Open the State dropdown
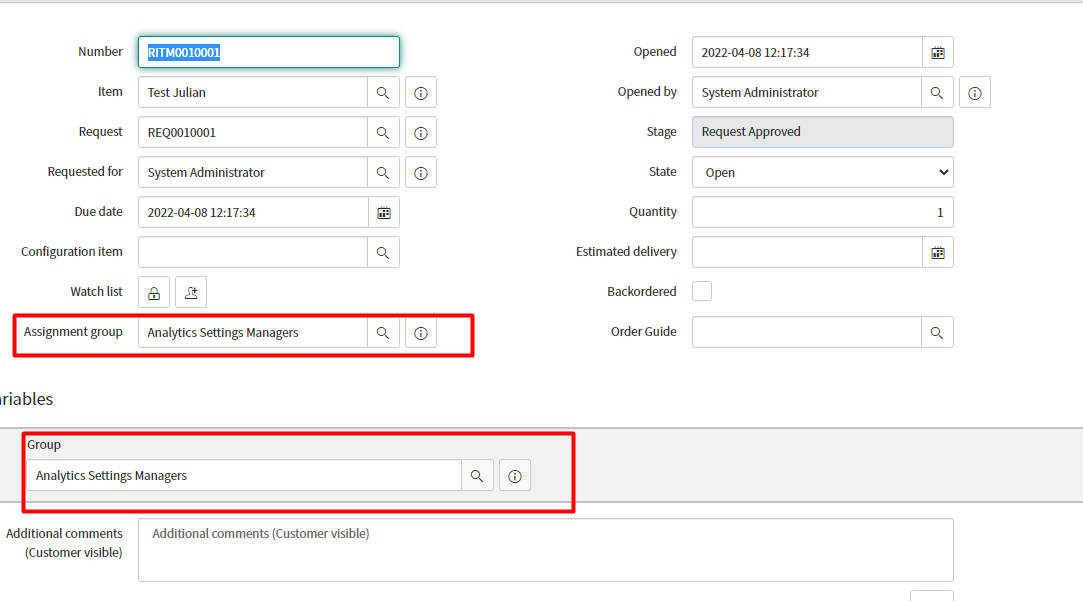1083x601 pixels. [823, 173]
